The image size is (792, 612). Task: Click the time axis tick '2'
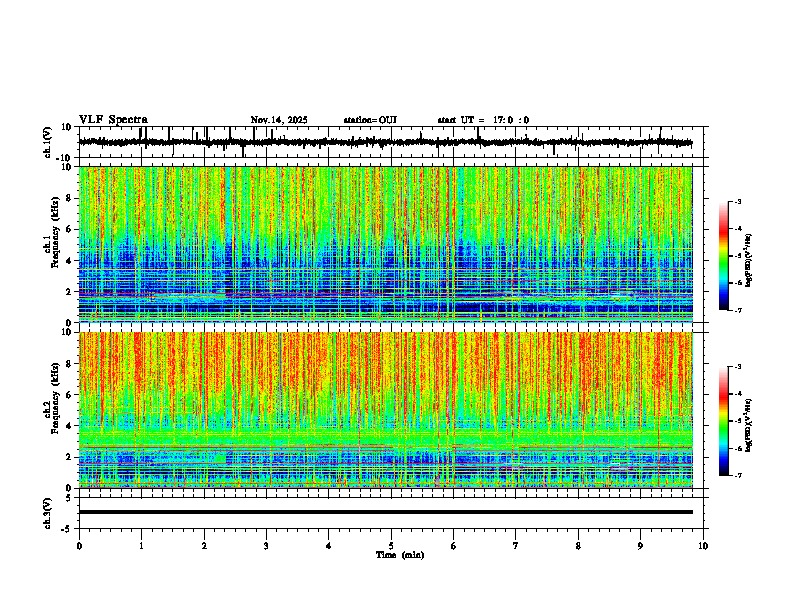tap(204, 546)
